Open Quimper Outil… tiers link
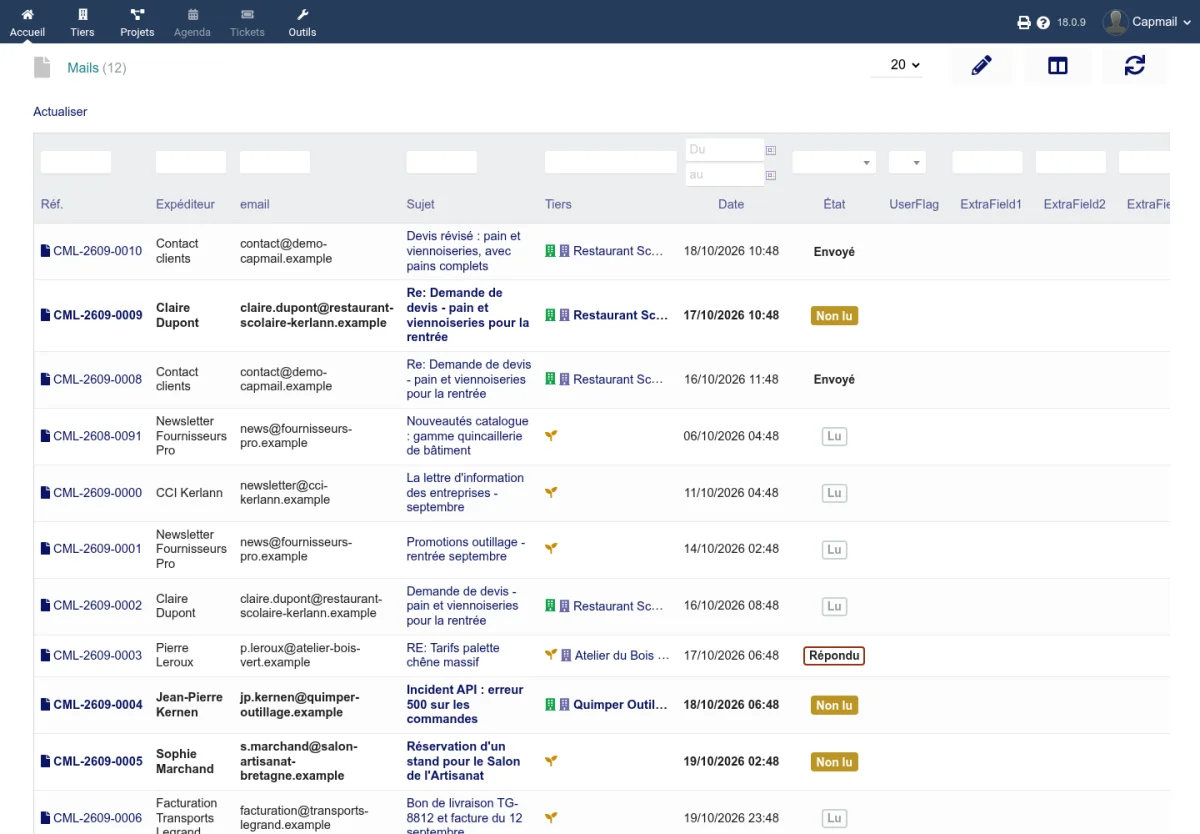This screenshot has width=1200, height=834. click(x=620, y=704)
